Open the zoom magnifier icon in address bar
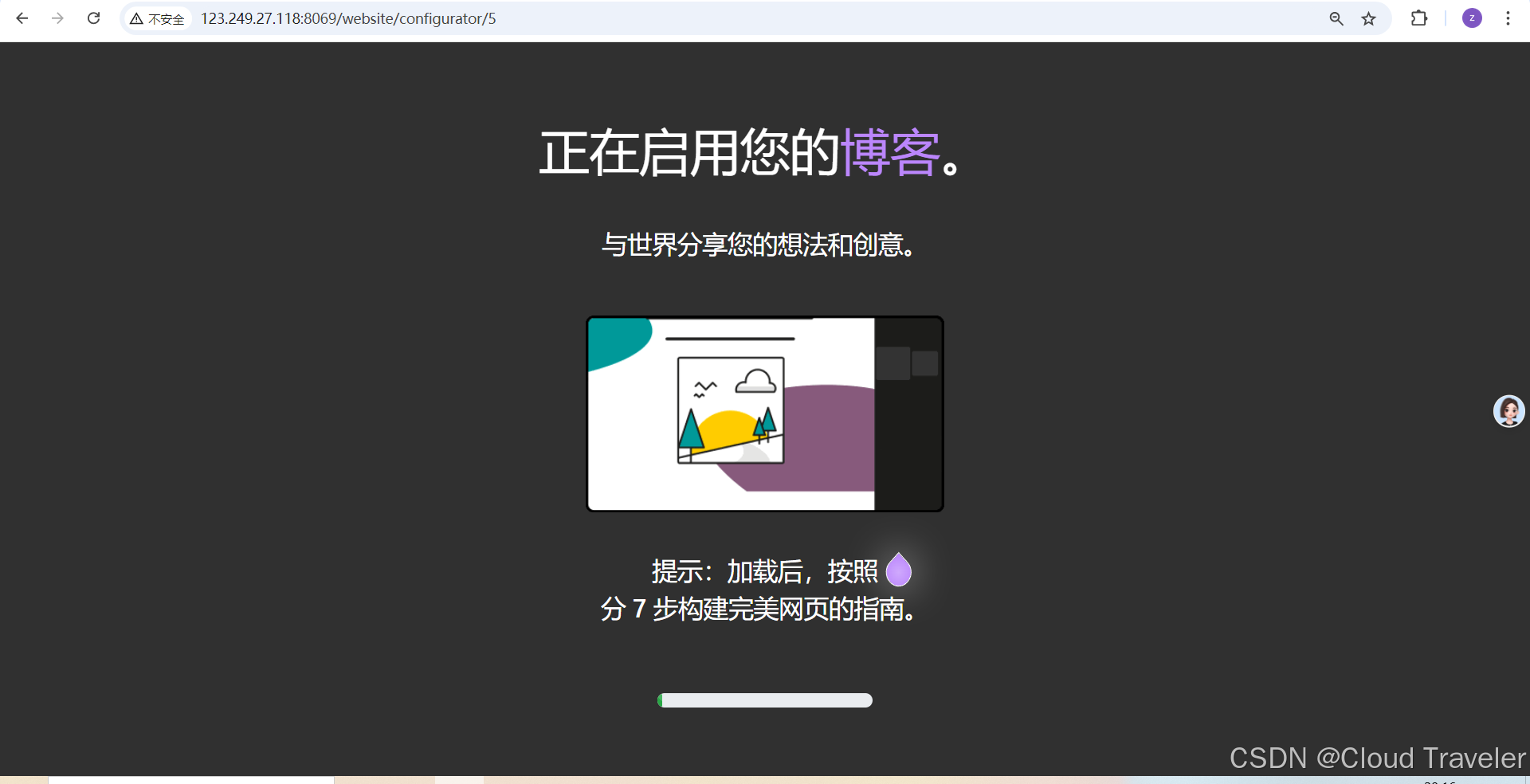The image size is (1530, 784). (1336, 18)
